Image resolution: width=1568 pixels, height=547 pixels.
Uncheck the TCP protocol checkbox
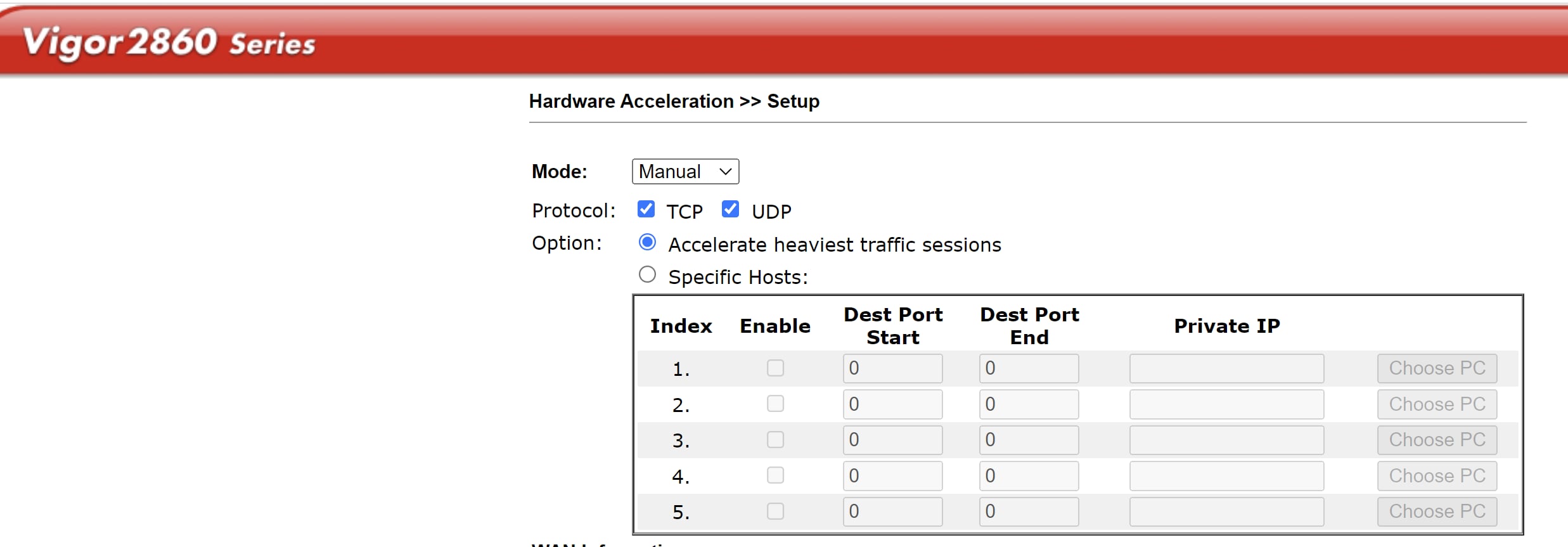point(646,209)
